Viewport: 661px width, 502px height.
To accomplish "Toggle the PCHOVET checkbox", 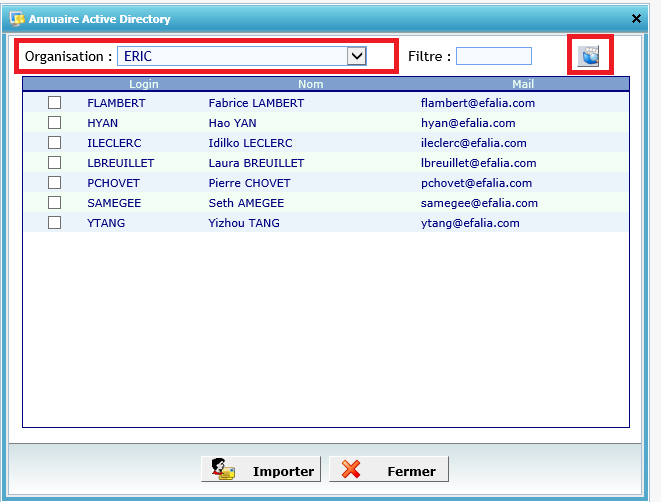I will [55, 183].
